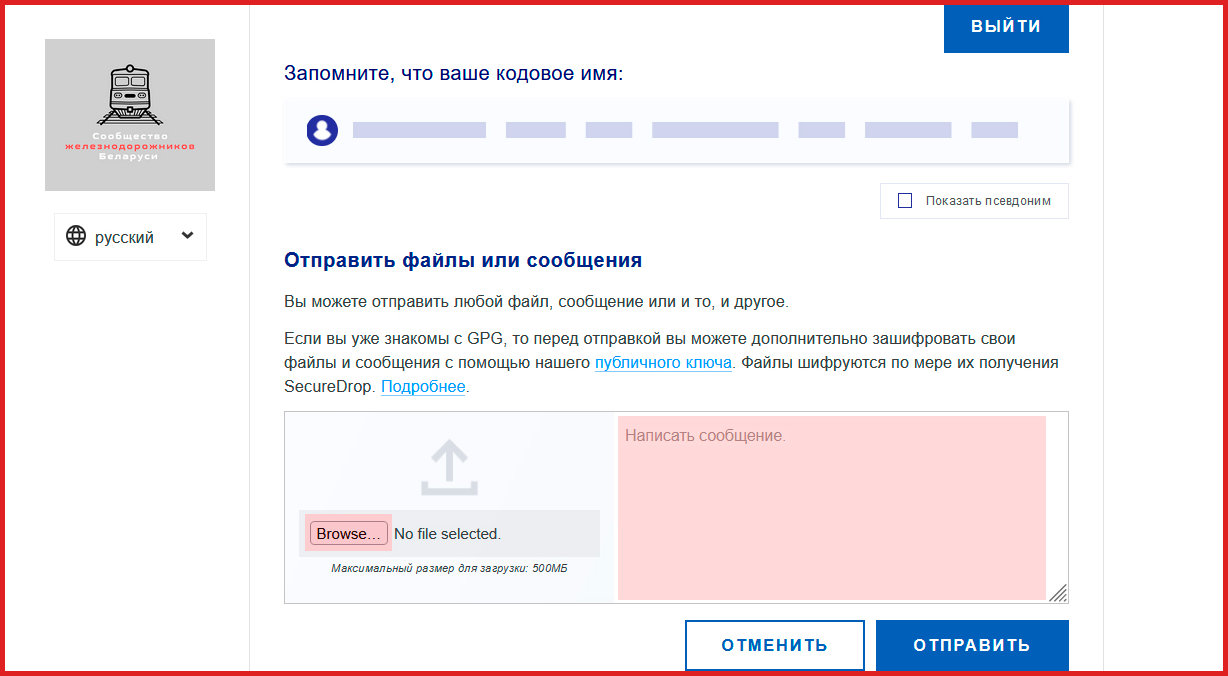
Task: Expand the language list using the chevron arrow
Action: [187, 236]
